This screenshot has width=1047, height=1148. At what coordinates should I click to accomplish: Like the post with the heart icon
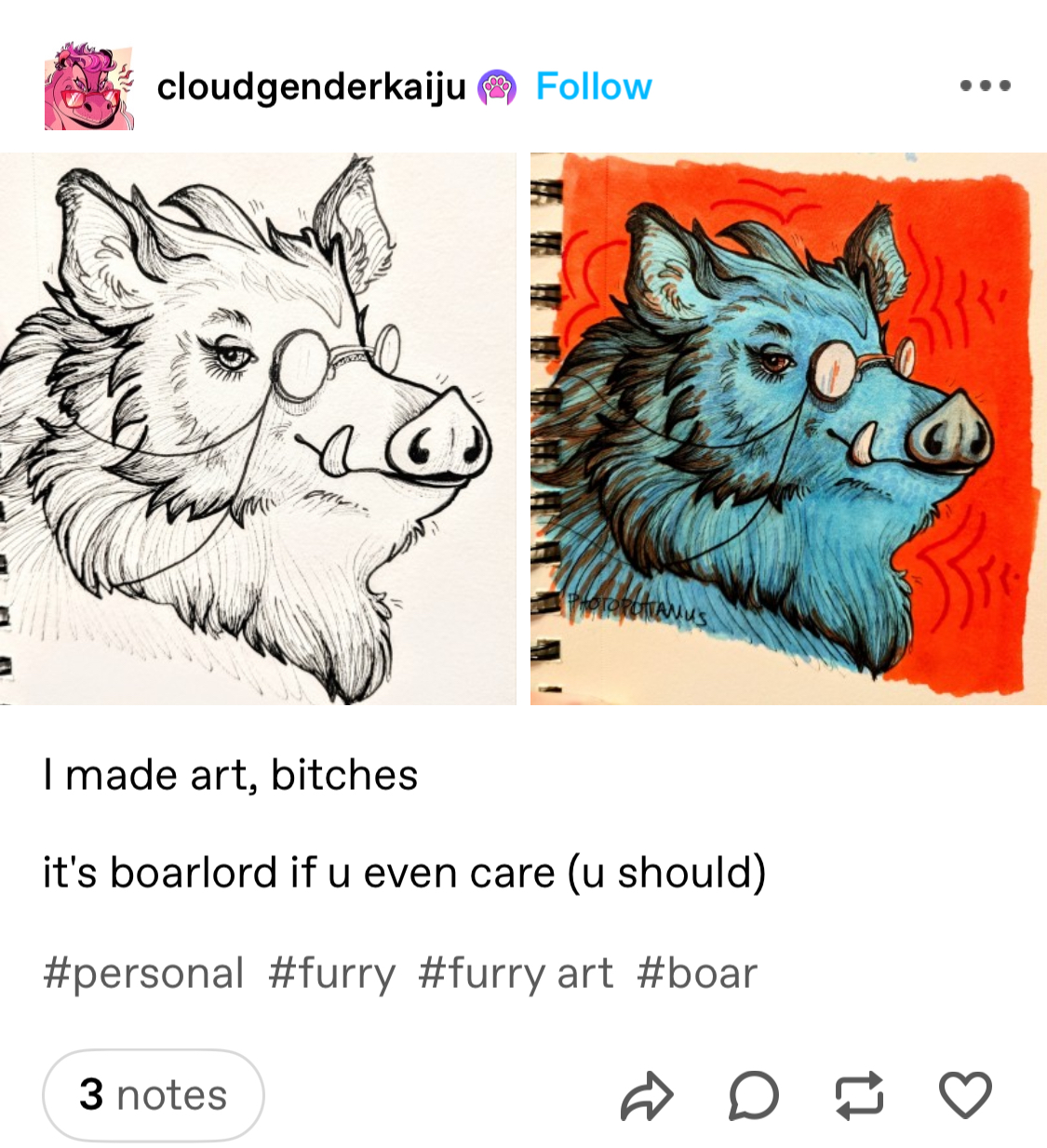pyautogui.click(x=965, y=1095)
